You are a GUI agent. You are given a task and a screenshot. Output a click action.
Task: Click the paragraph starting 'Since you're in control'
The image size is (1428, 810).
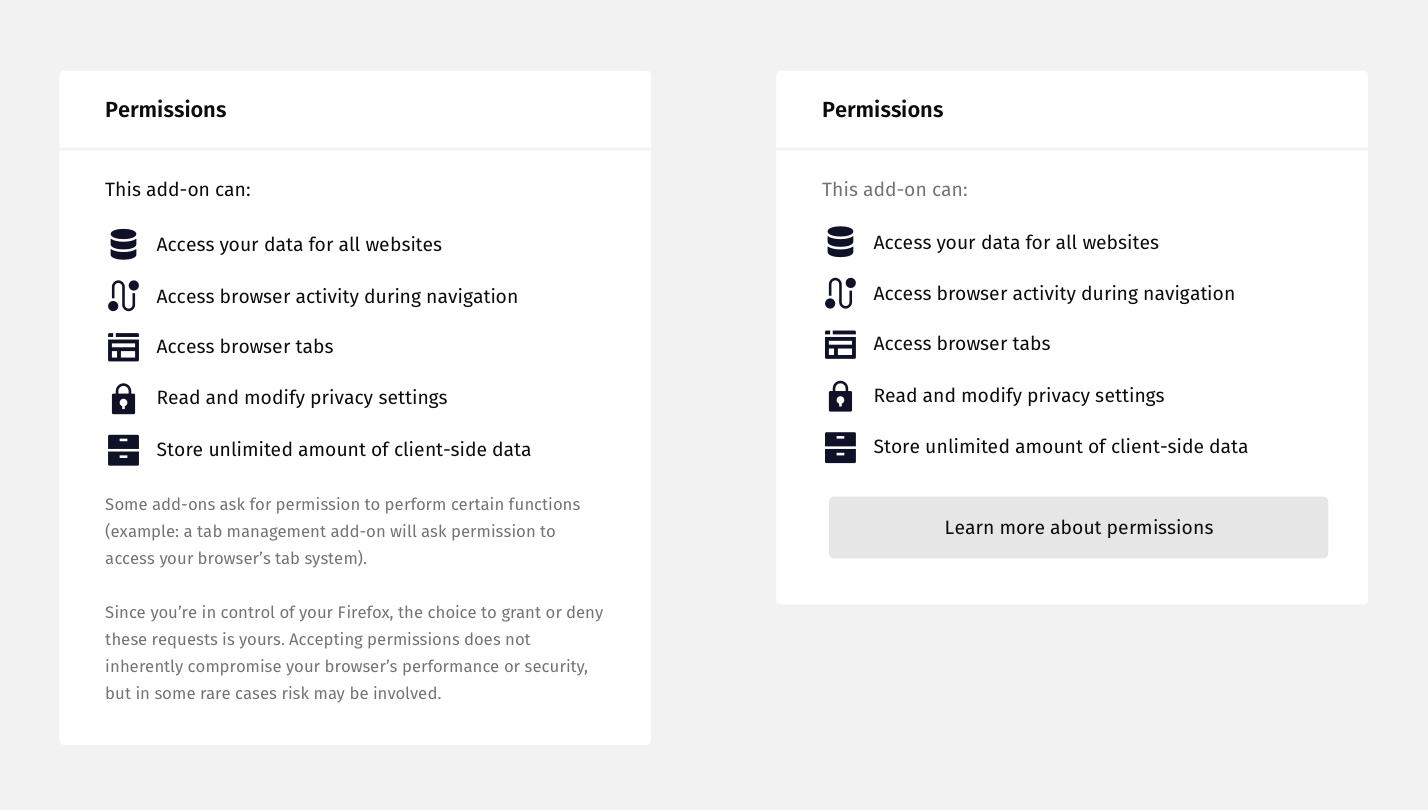click(354, 652)
